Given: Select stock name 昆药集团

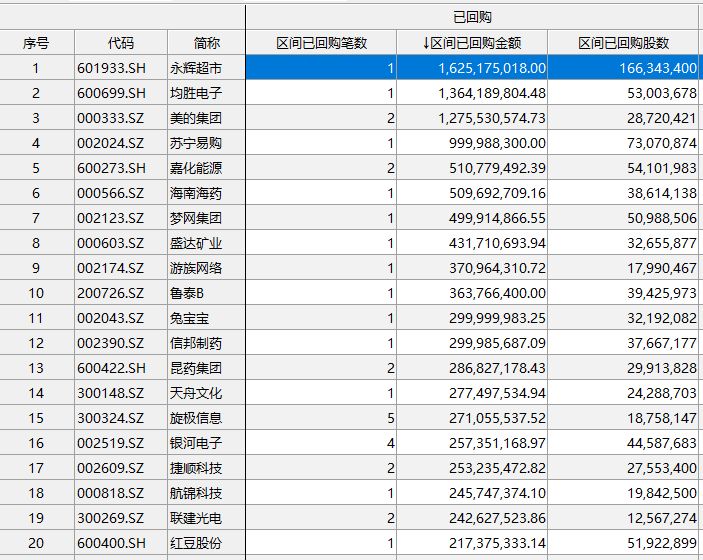Looking at the screenshot, I should [196, 368].
